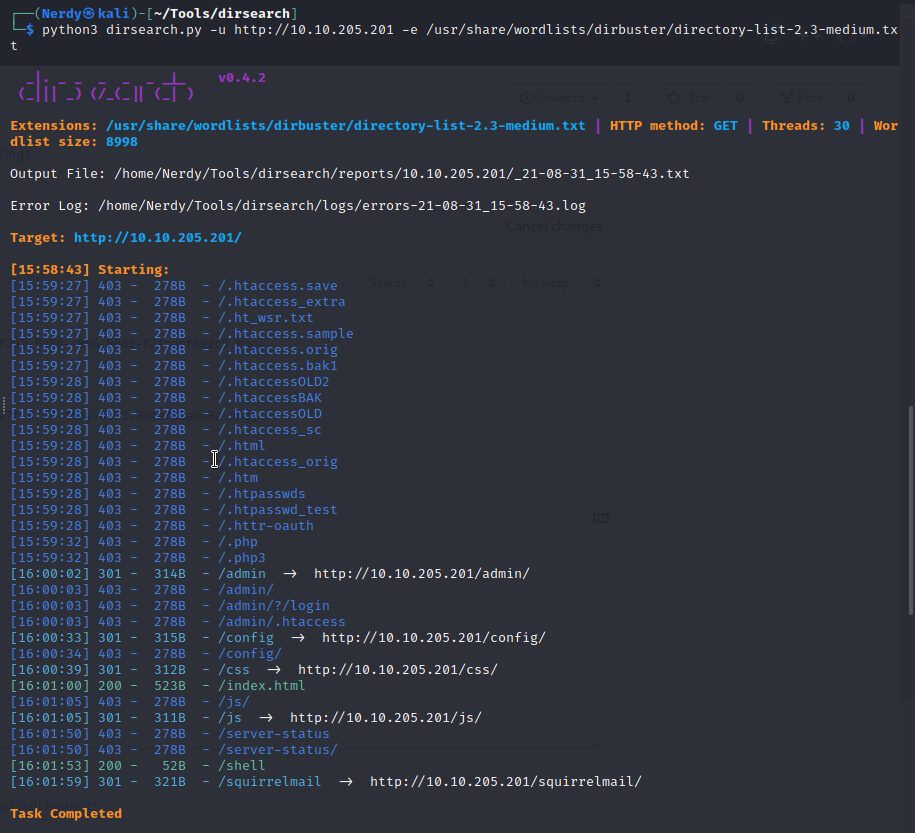Open the http://10.10.205.201/config/ redirect URL

[434, 637]
